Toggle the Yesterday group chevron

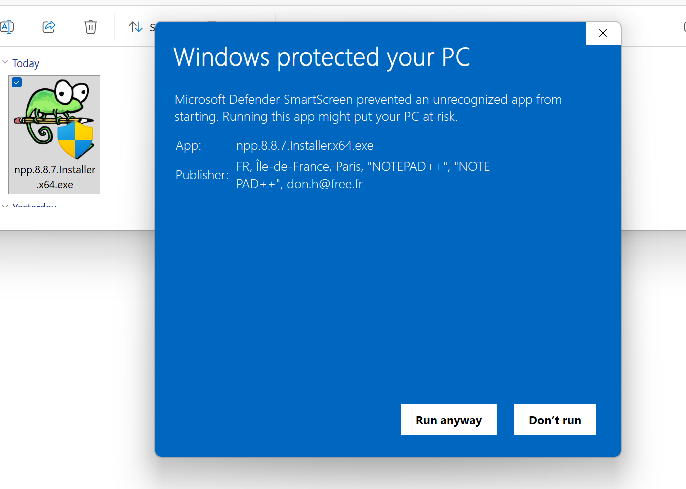click(5, 207)
